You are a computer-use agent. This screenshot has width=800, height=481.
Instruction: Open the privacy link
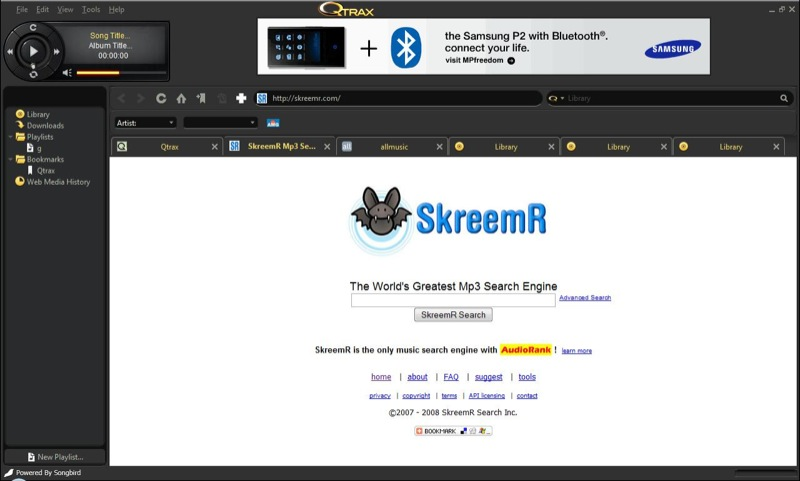pos(380,396)
